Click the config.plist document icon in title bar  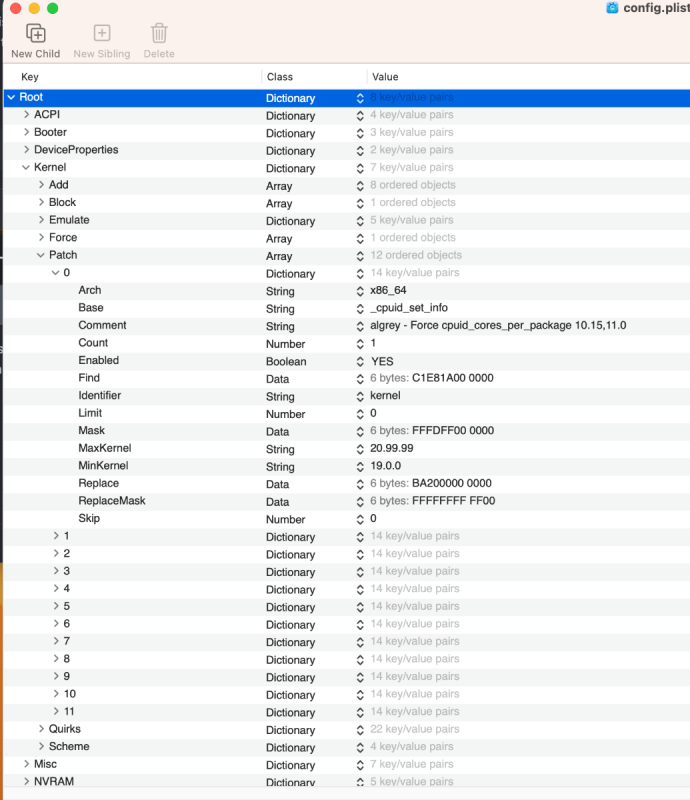(612, 8)
